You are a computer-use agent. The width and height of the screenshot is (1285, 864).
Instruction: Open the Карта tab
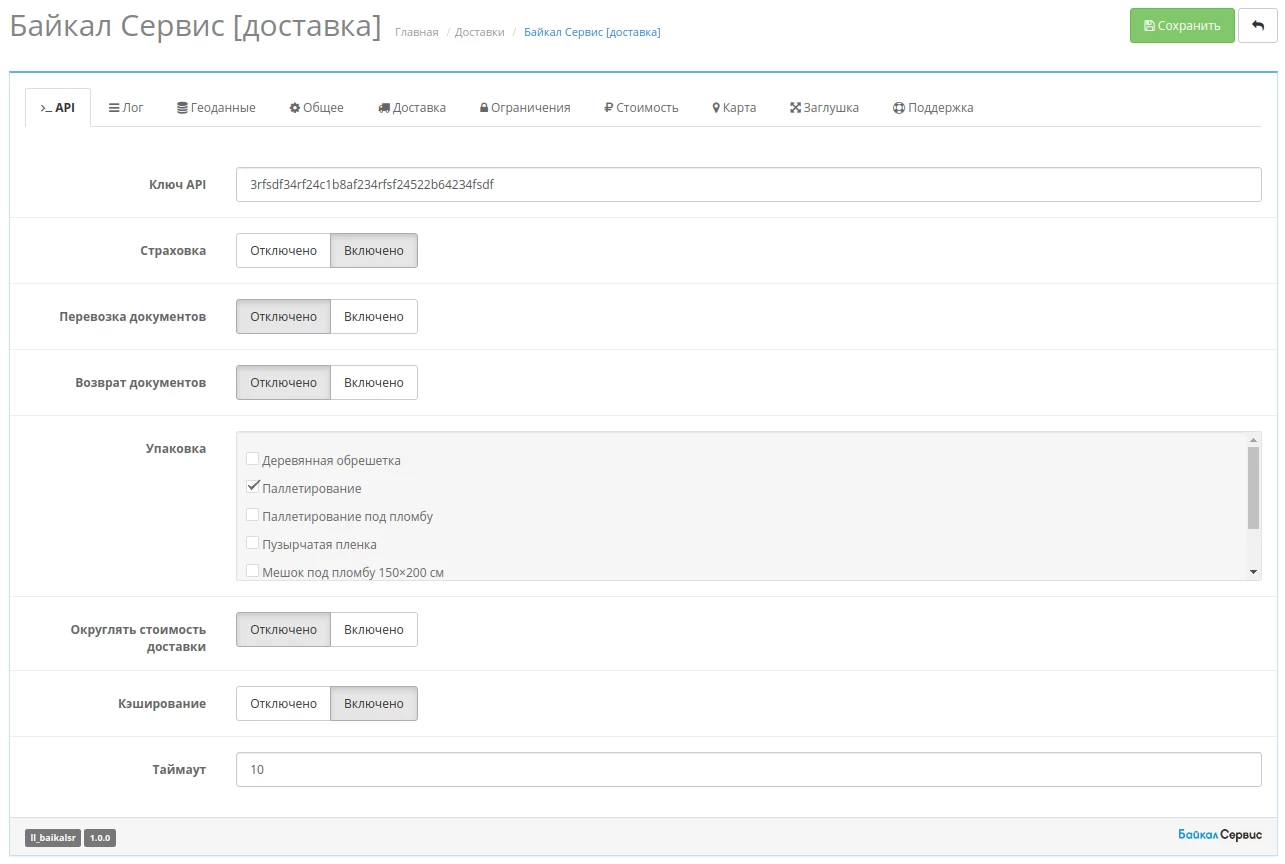[x=734, y=108]
